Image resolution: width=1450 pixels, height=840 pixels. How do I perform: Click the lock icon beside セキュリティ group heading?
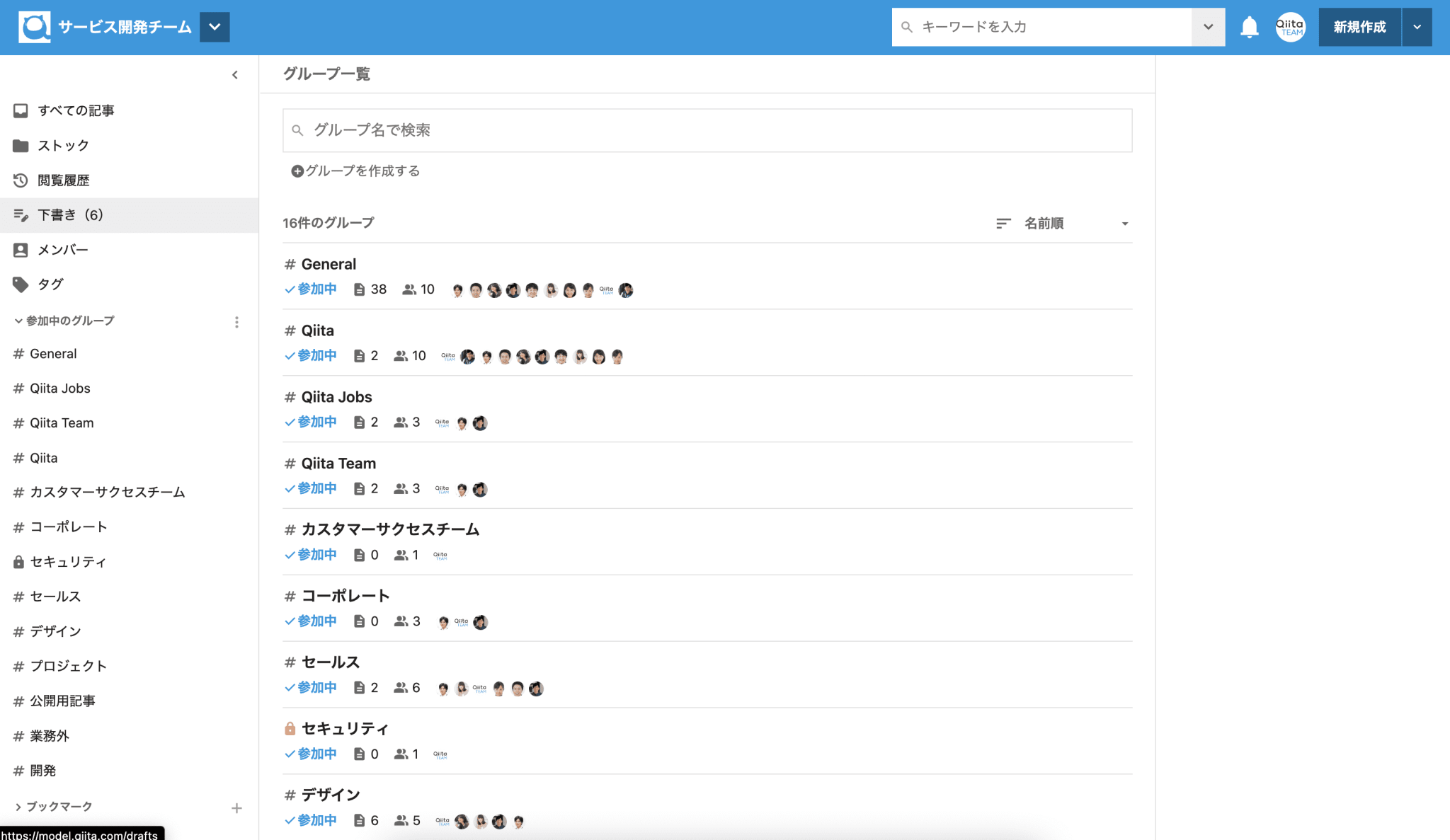tap(290, 728)
